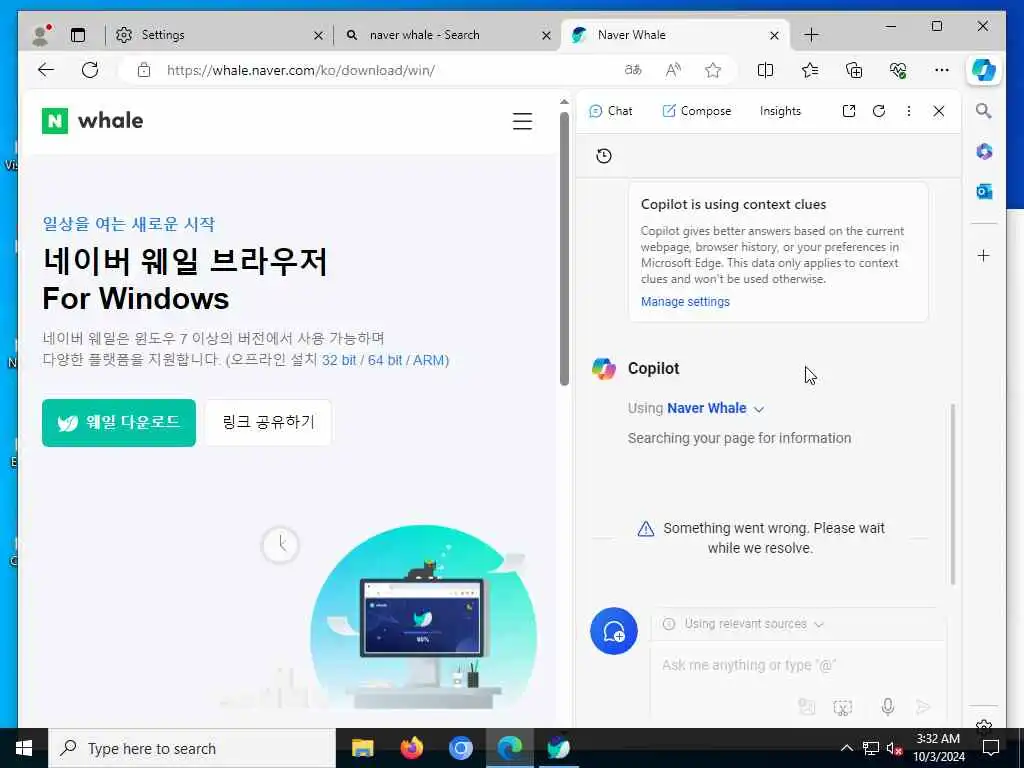Open the Favorites list
This screenshot has height=768, width=1024.
click(x=810, y=70)
